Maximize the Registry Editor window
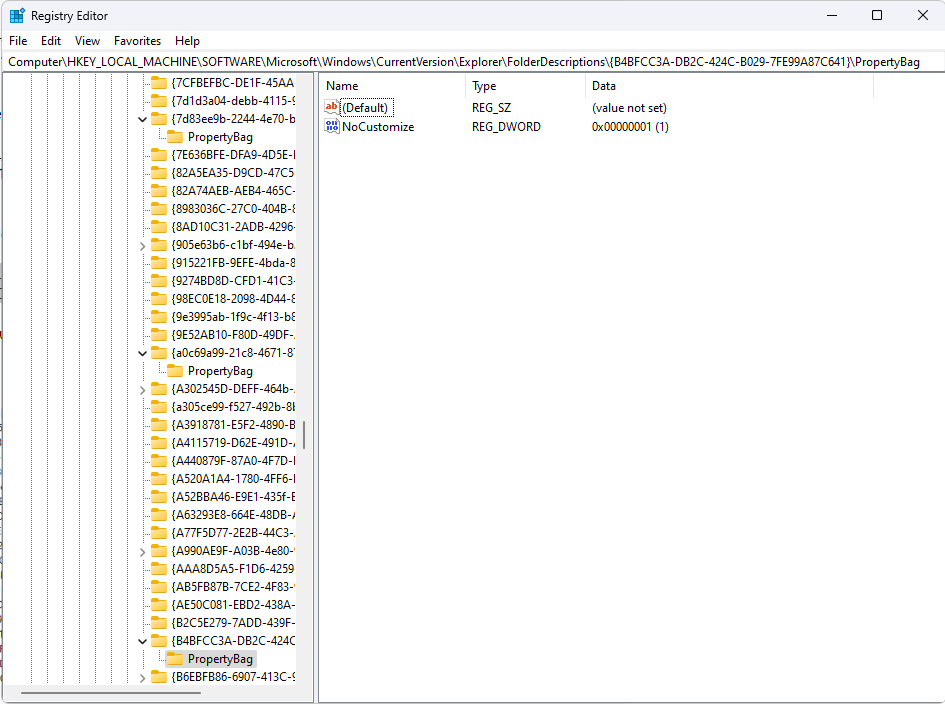The width and height of the screenshot is (945, 704). [878, 15]
